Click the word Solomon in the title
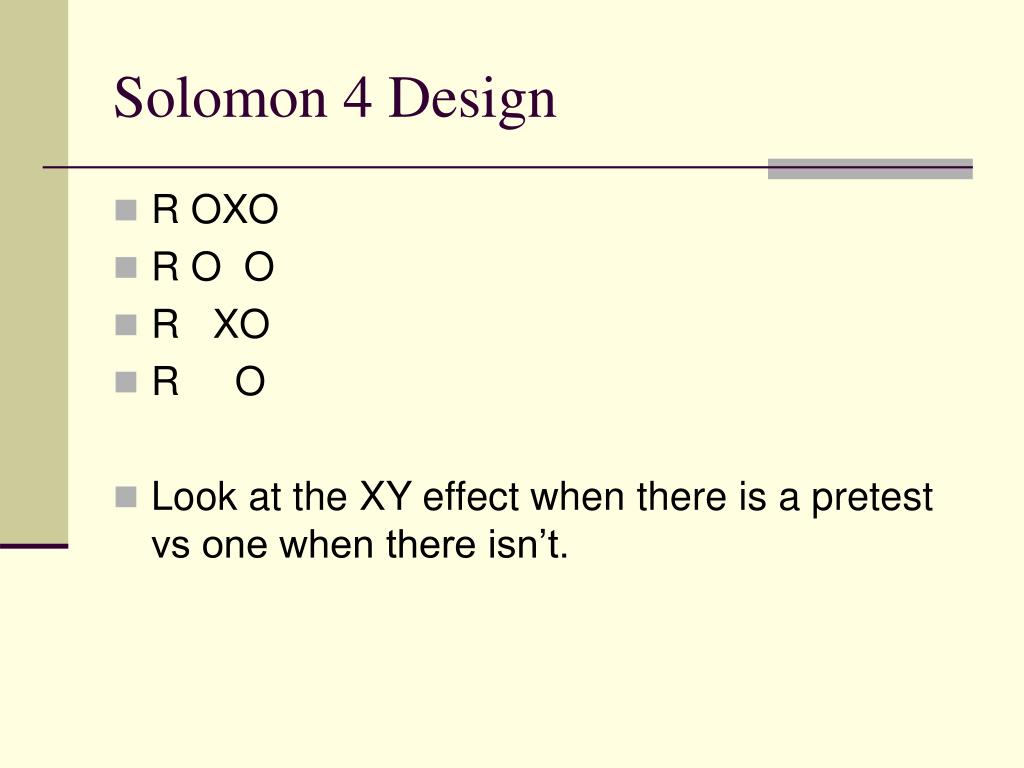This screenshot has height=768, width=1024. pyautogui.click(x=220, y=98)
